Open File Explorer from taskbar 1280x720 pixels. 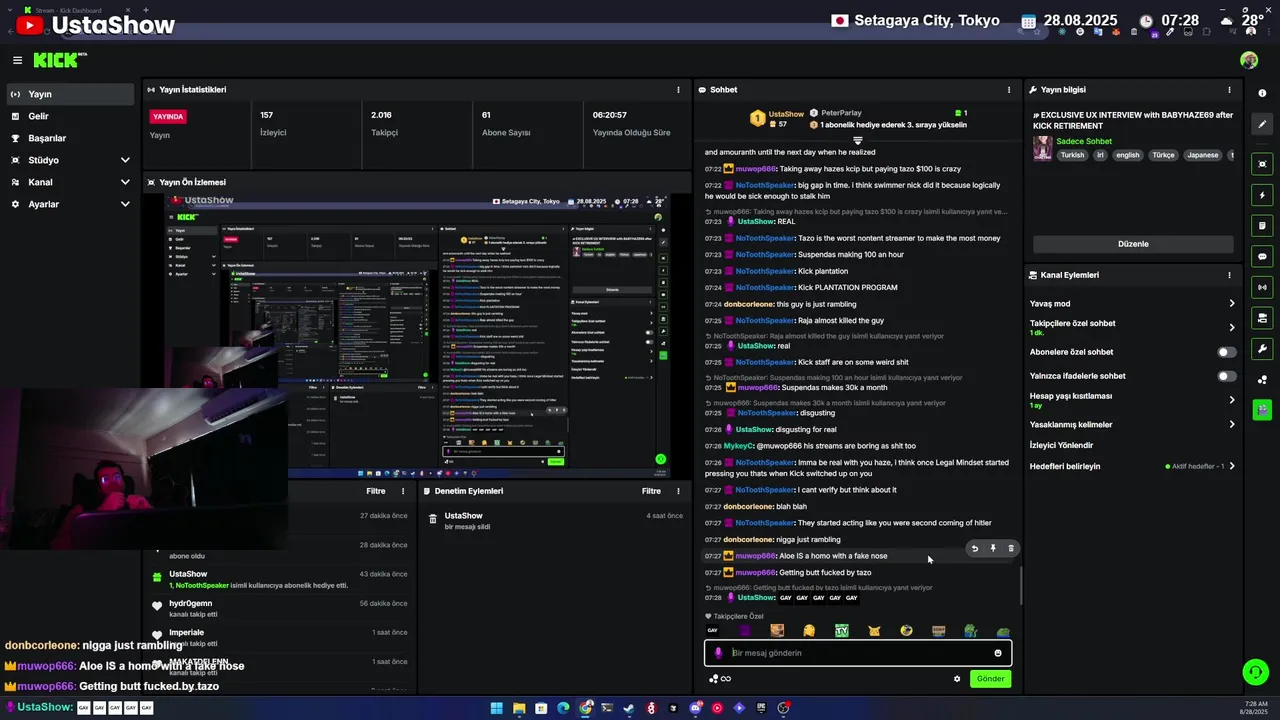pos(519,708)
